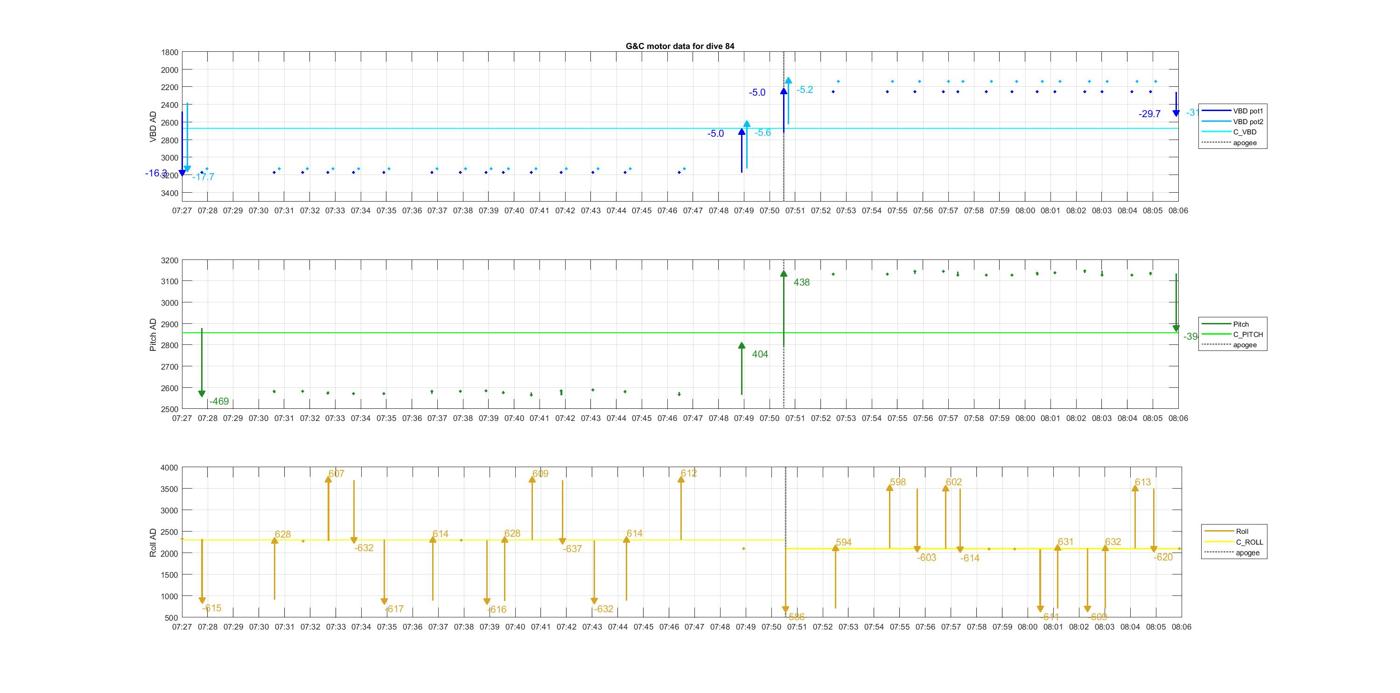The width and height of the screenshot is (1400, 693).
Task: Click the '4000' tick on Roll axis
Action: click(170, 467)
